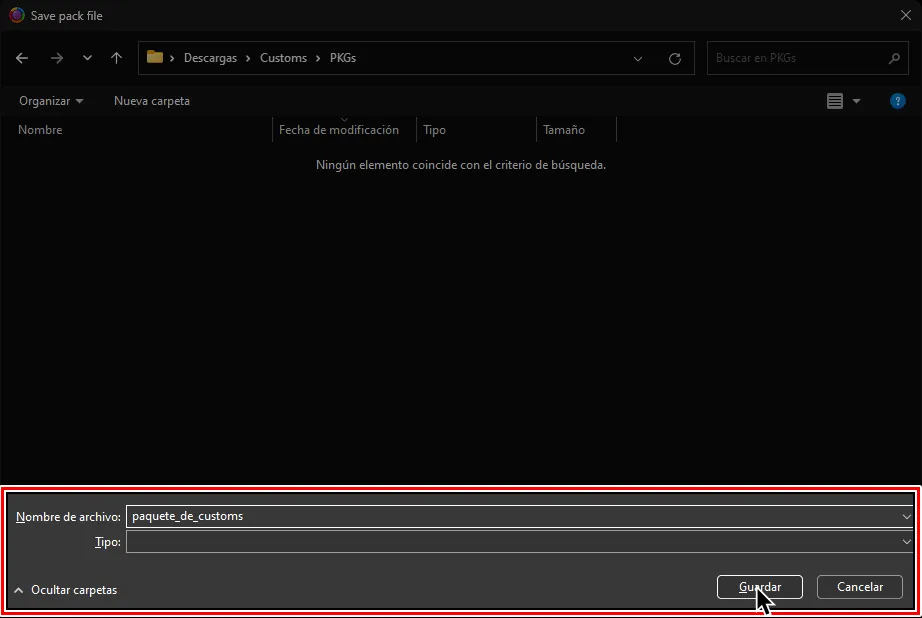The image size is (922, 618).
Task: Expand the address bar history dropdown
Action: (x=638, y=58)
